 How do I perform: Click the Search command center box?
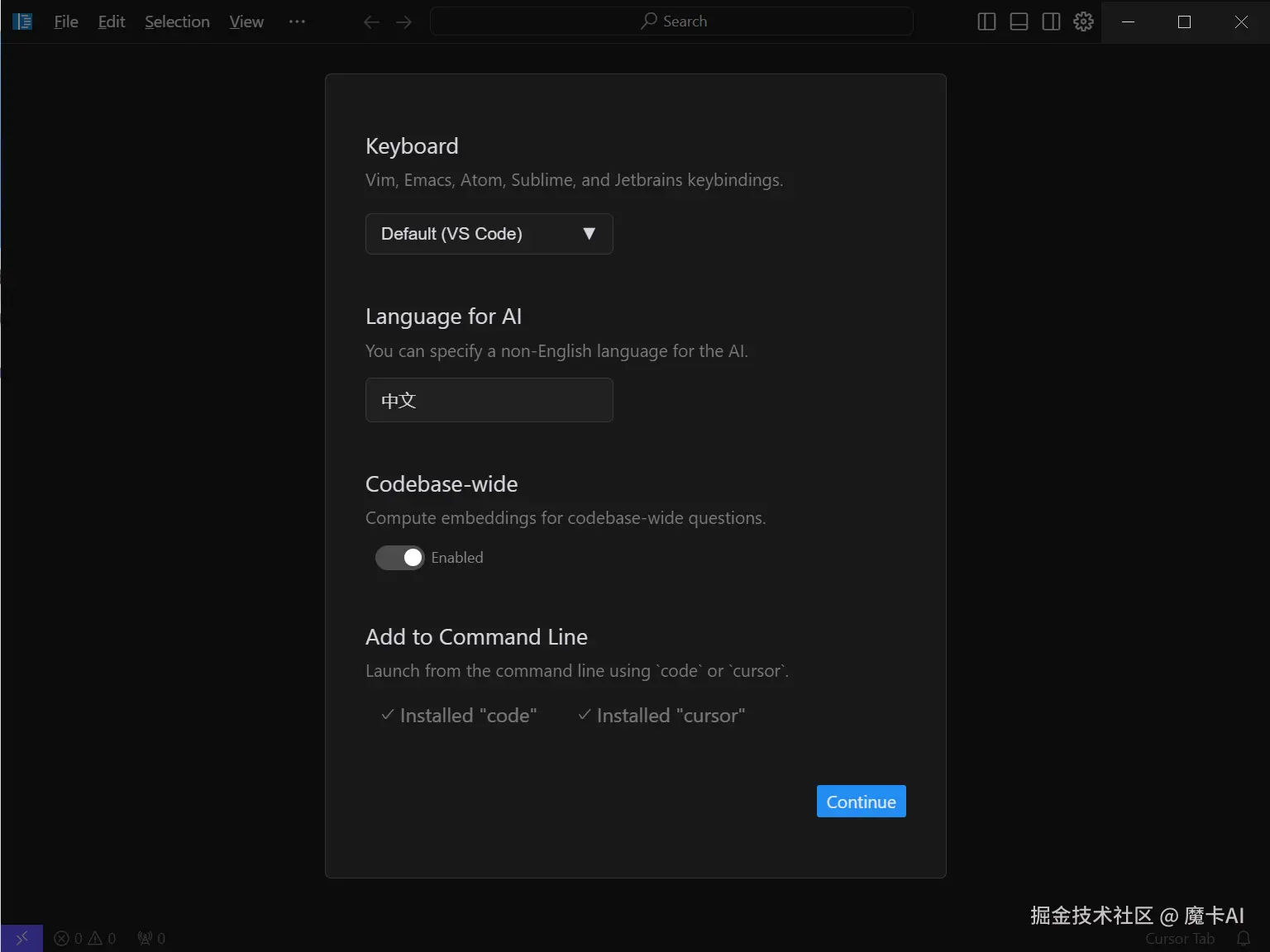pos(671,21)
